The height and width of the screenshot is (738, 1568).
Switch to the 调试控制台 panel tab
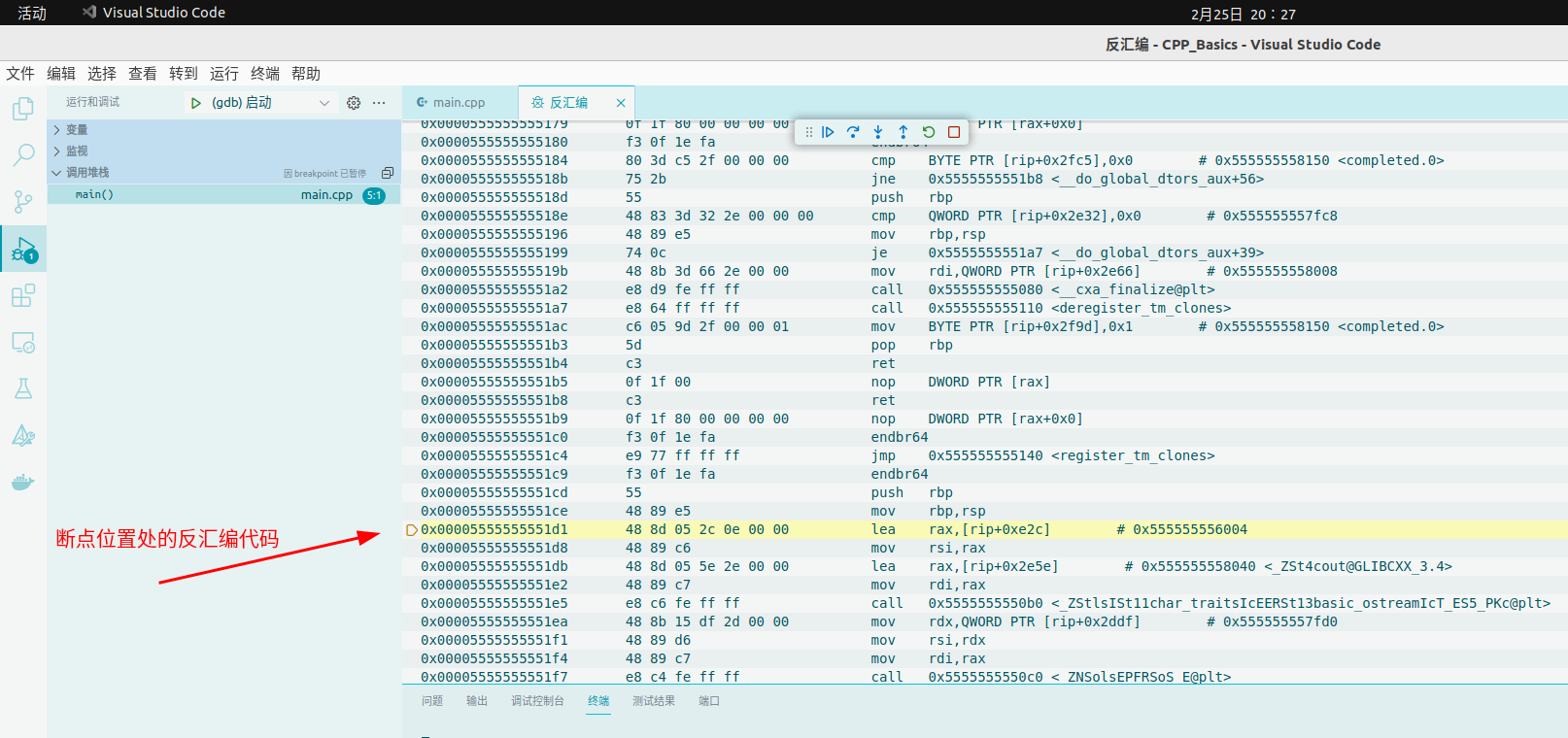click(538, 701)
